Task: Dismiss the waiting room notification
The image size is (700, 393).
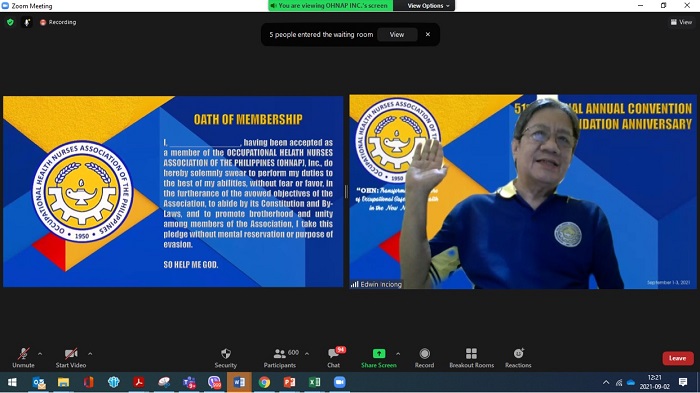Action: click(428, 34)
